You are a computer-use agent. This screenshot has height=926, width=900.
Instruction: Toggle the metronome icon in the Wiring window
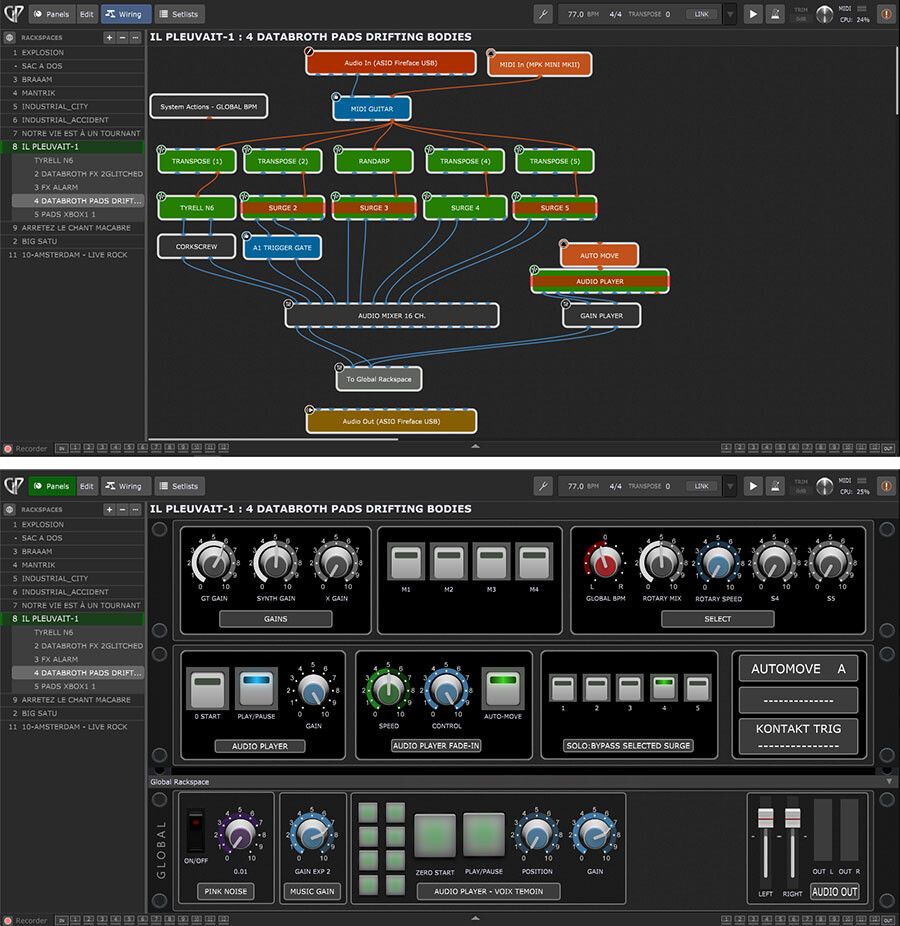(x=775, y=14)
